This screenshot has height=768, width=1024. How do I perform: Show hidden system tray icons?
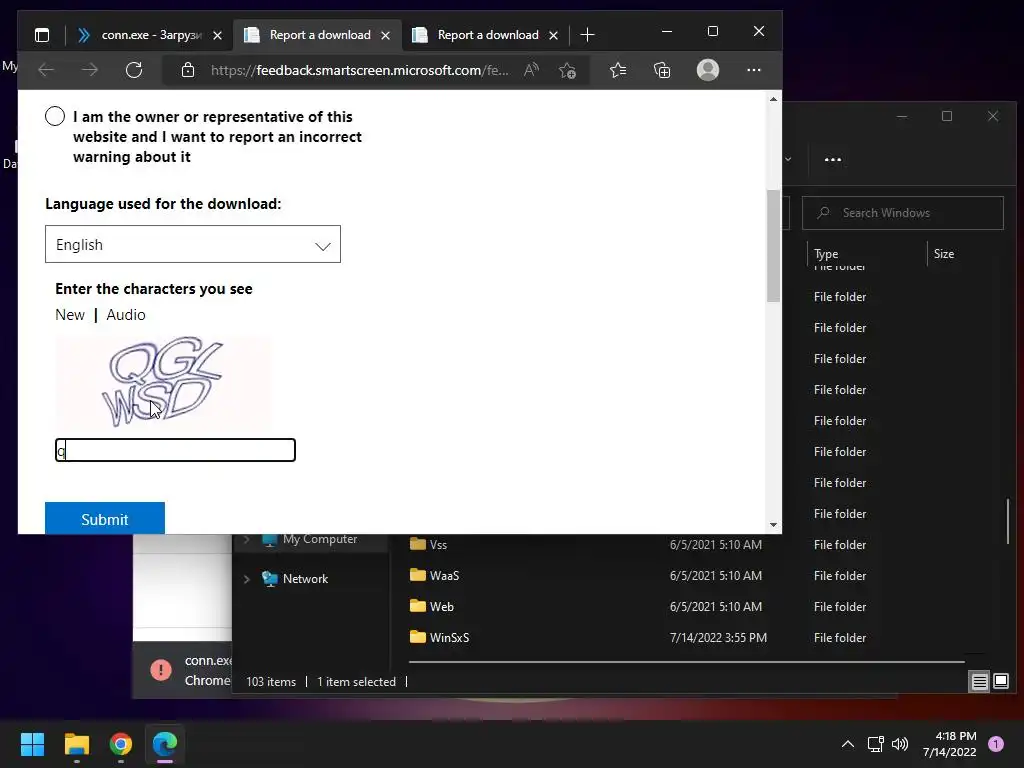(848, 744)
